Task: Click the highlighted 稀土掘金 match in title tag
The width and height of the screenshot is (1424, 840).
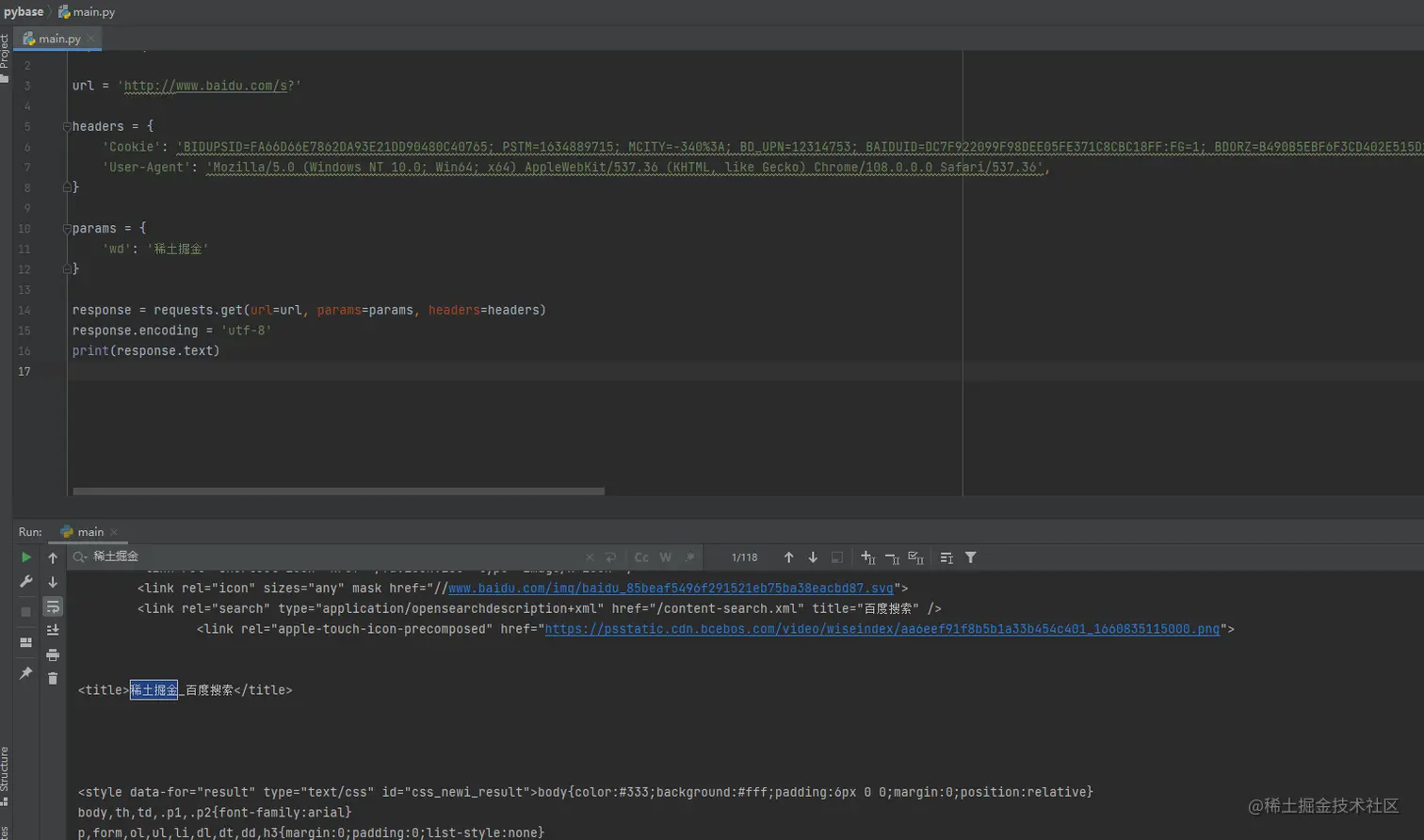Action: tap(154, 690)
